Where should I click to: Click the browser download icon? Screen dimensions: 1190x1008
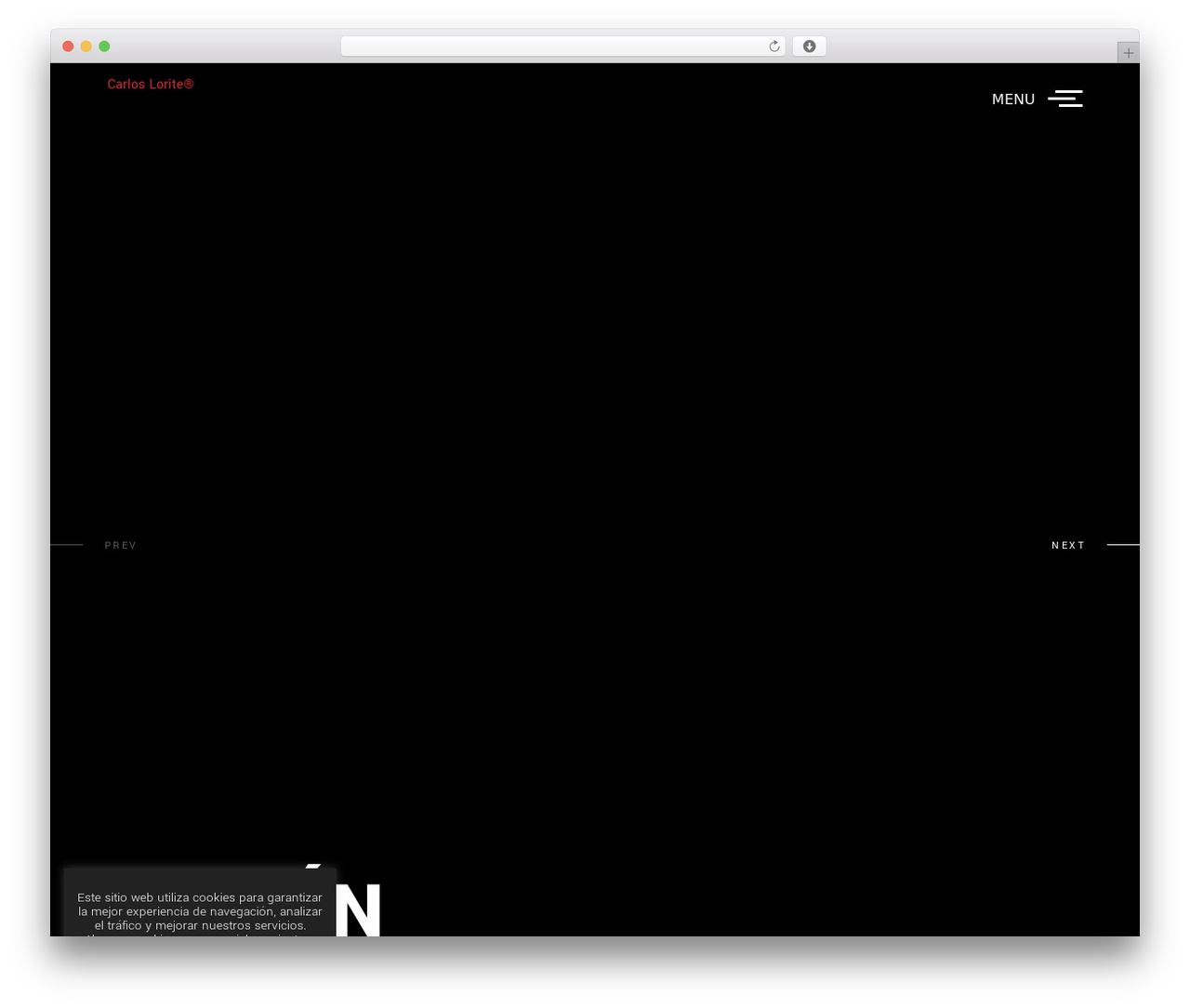809,46
